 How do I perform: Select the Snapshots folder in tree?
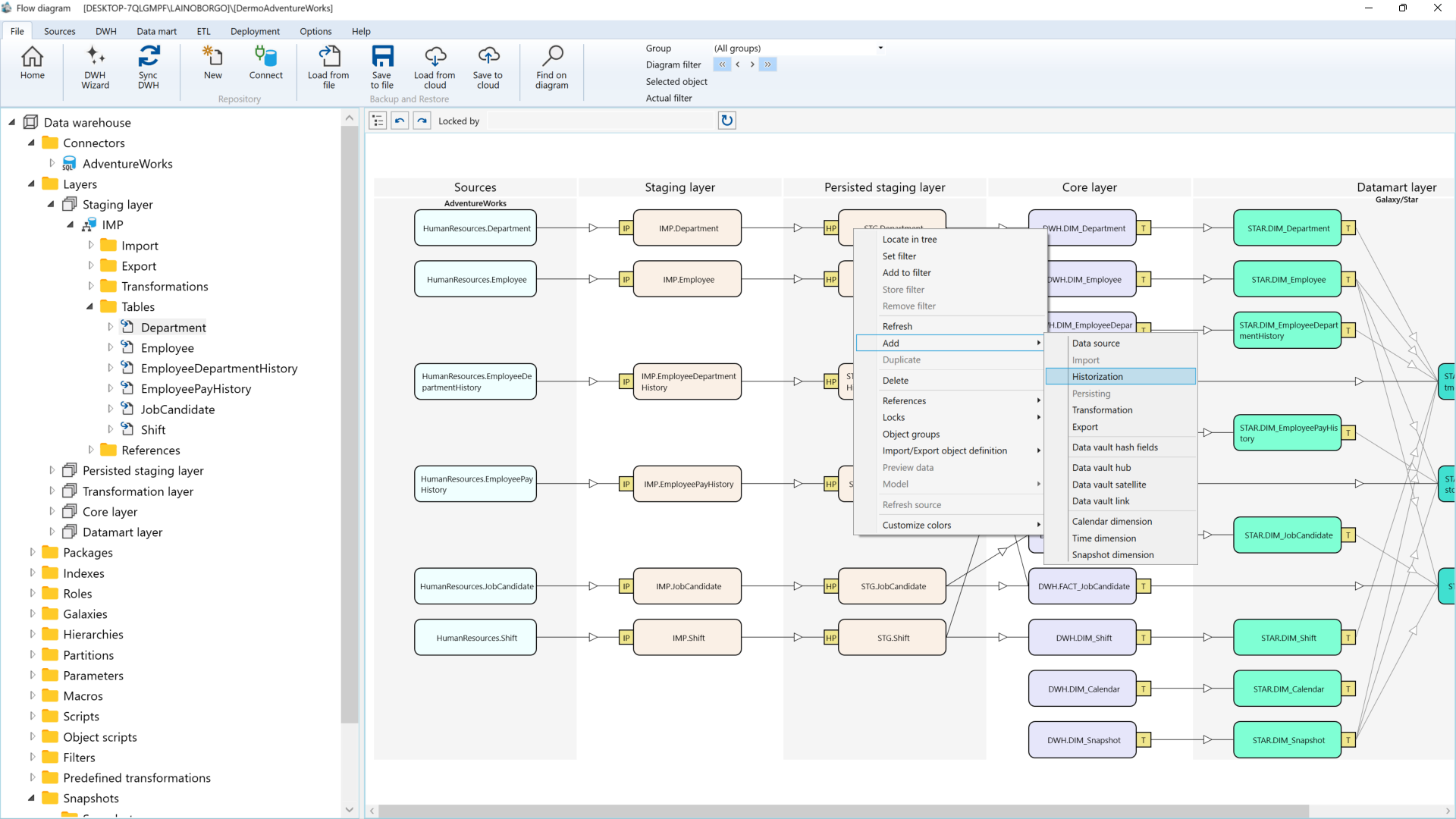click(x=90, y=798)
